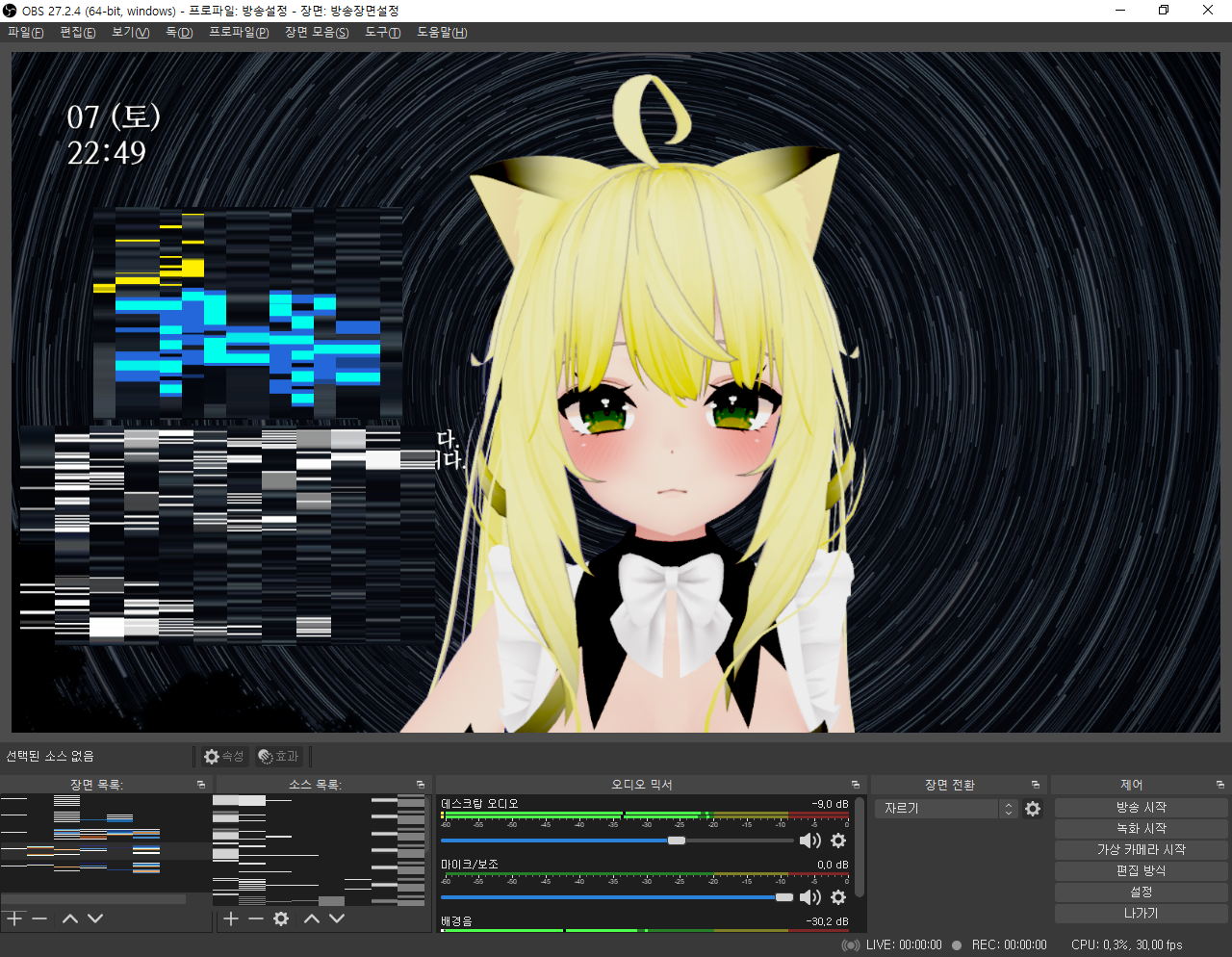Viewport: 1232px width, 957px height.
Task: Open 설정 settings button
Action: (1141, 892)
